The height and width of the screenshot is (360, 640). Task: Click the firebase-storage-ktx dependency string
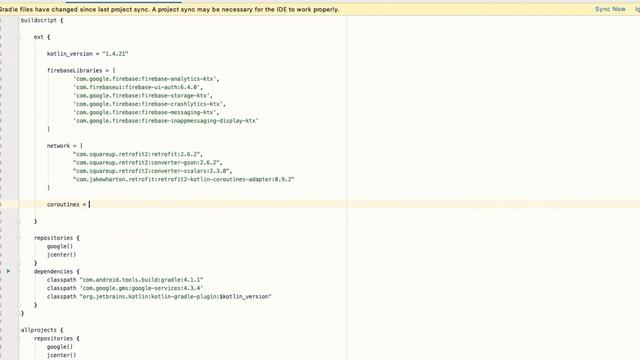click(x=143, y=96)
